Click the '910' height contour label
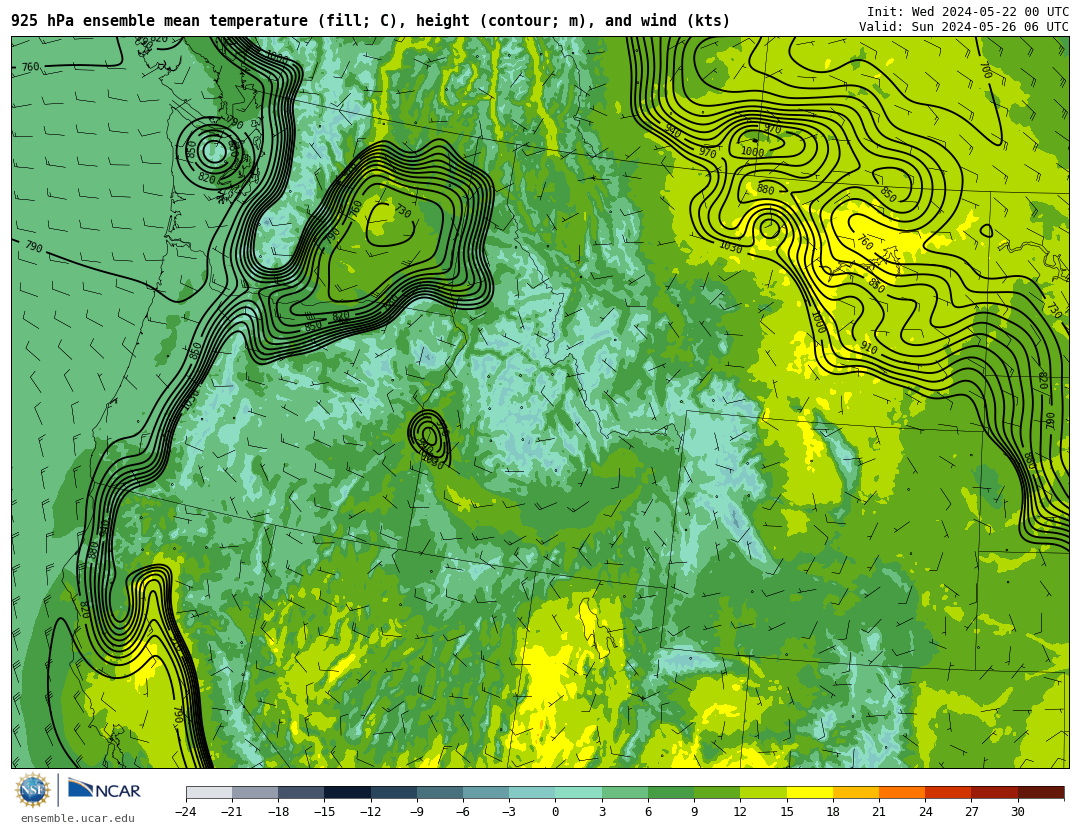This screenshot has height=831, width=1080. (x=869, y=348)
